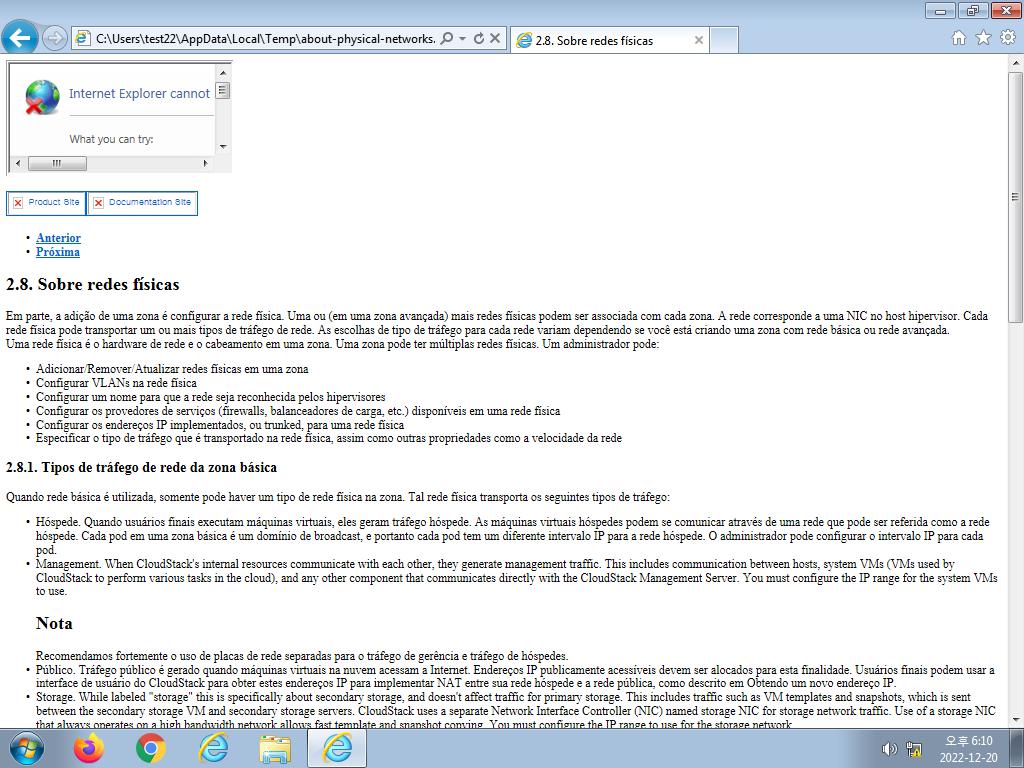Click the page icon in the address bar
The width and height of the screenshot is (1024, 768).
tap(82, 39)
